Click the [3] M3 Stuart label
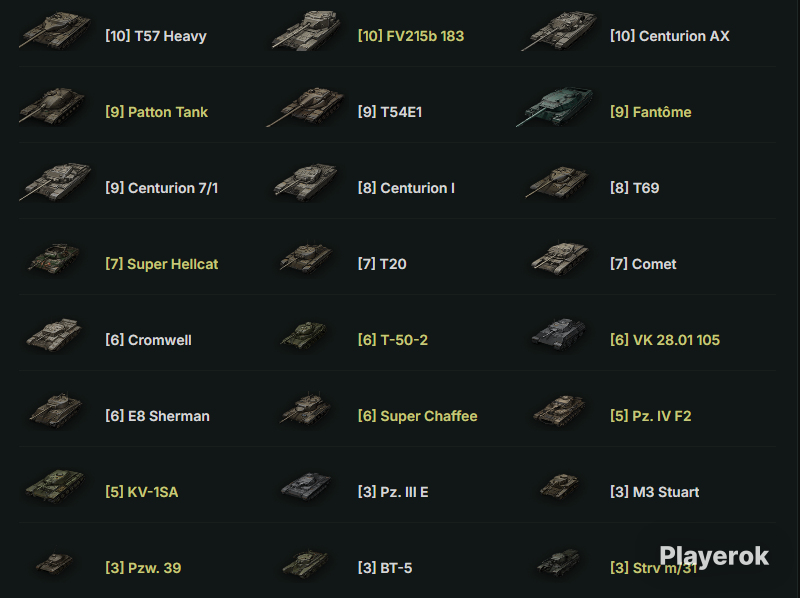 [655, 492]
